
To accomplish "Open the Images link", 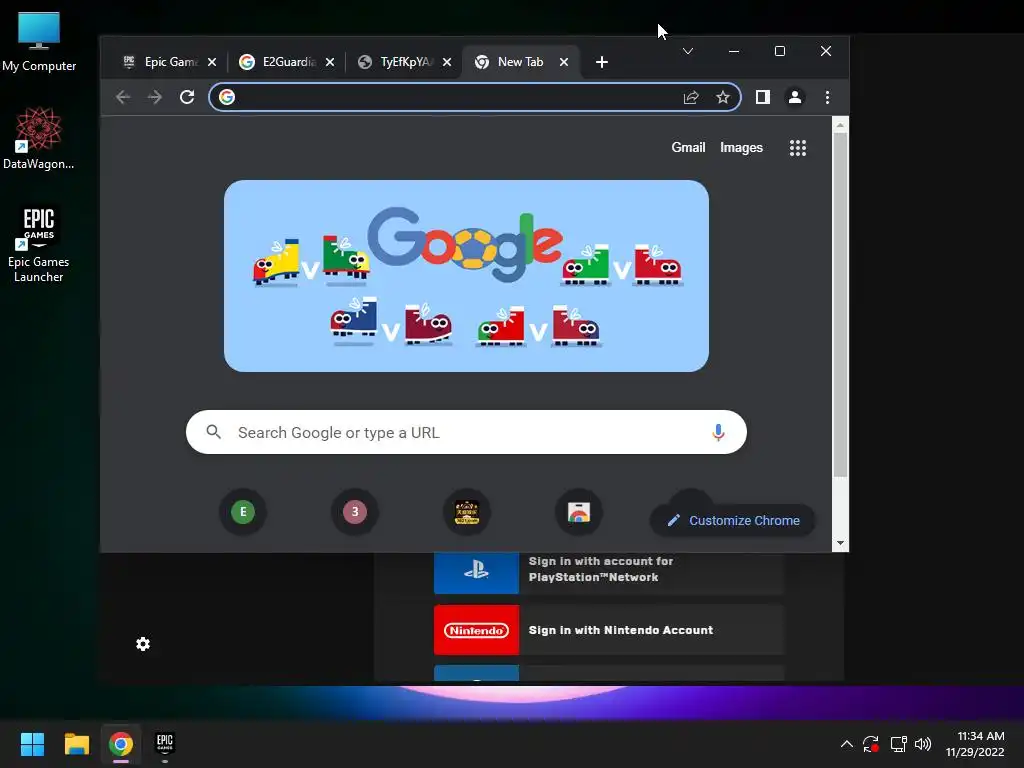I will point(741,148).
